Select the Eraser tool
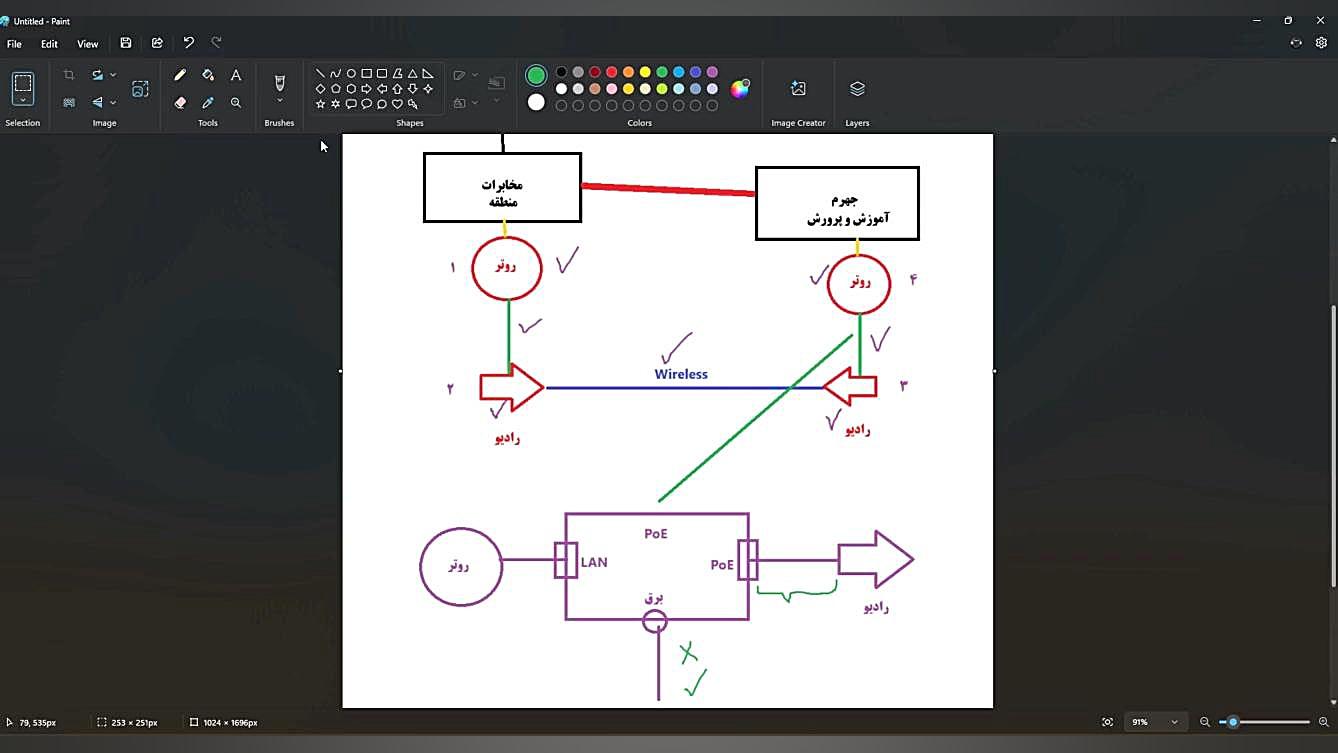Screen dimensions: 1338x753 [180, 102]
